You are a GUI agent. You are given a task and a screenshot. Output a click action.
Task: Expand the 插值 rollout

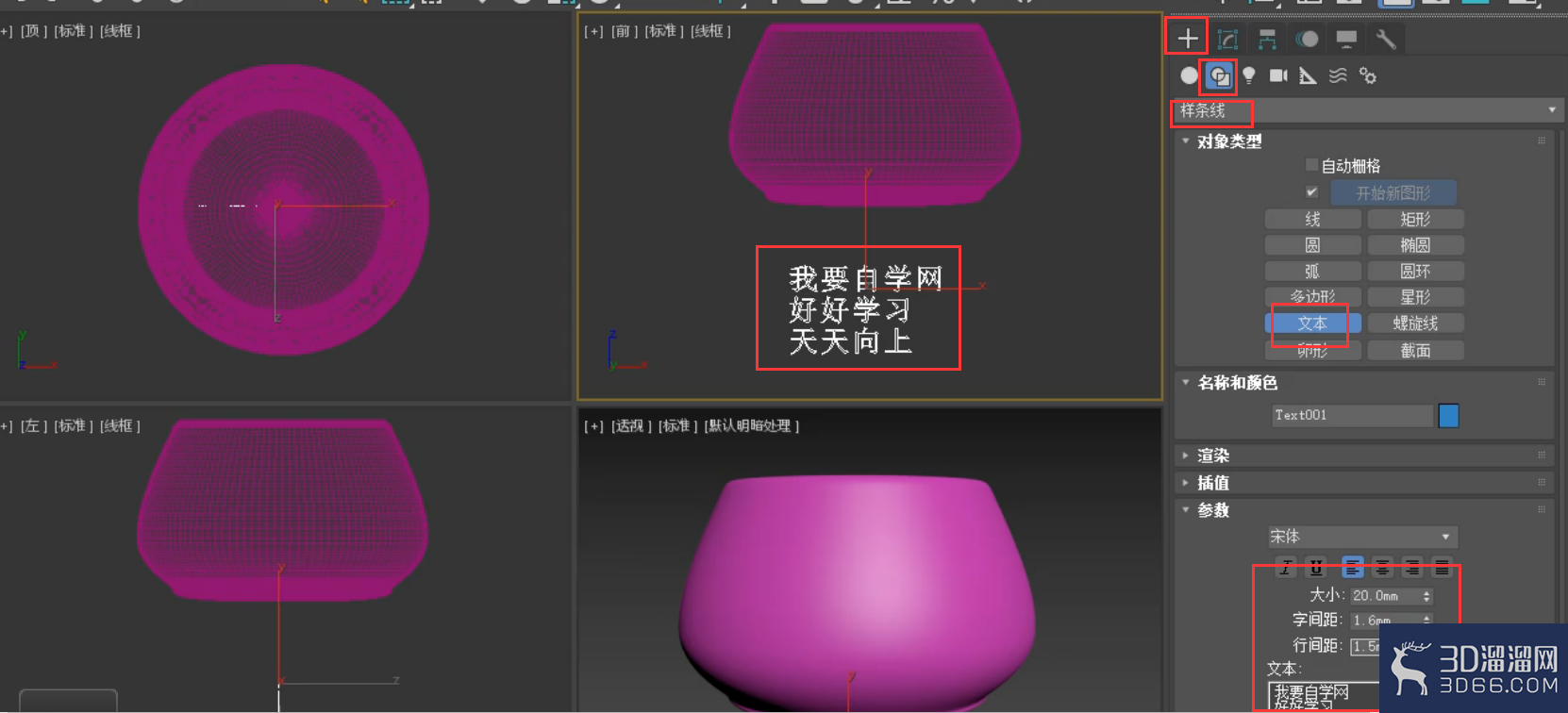(x=1212, y=483)
